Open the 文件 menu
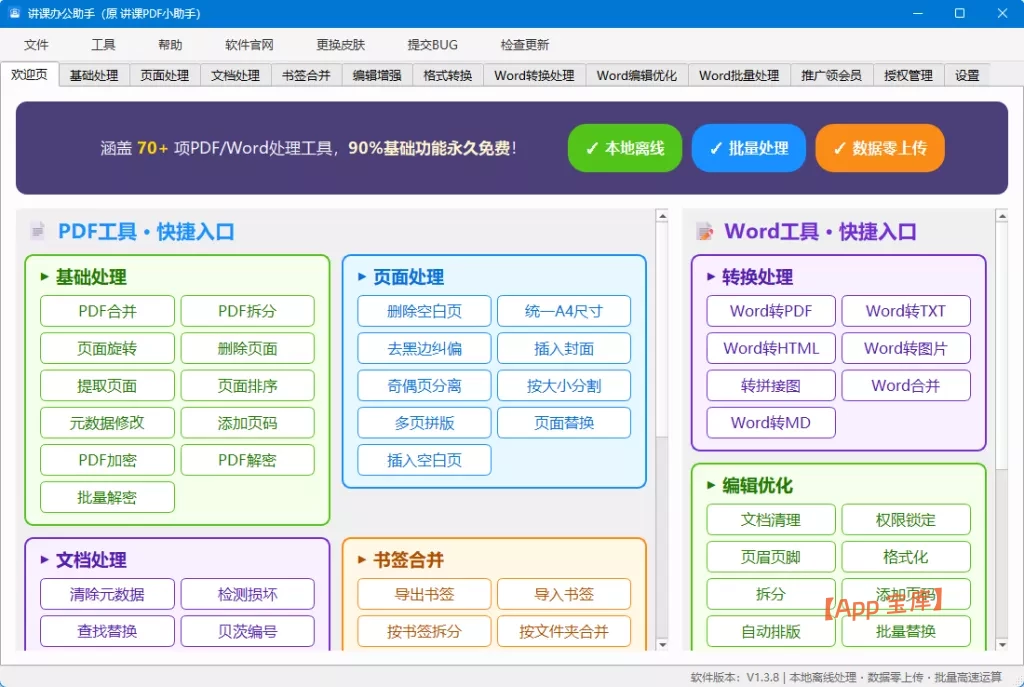This screenshot has width=1024, height=687. point(36,44)
